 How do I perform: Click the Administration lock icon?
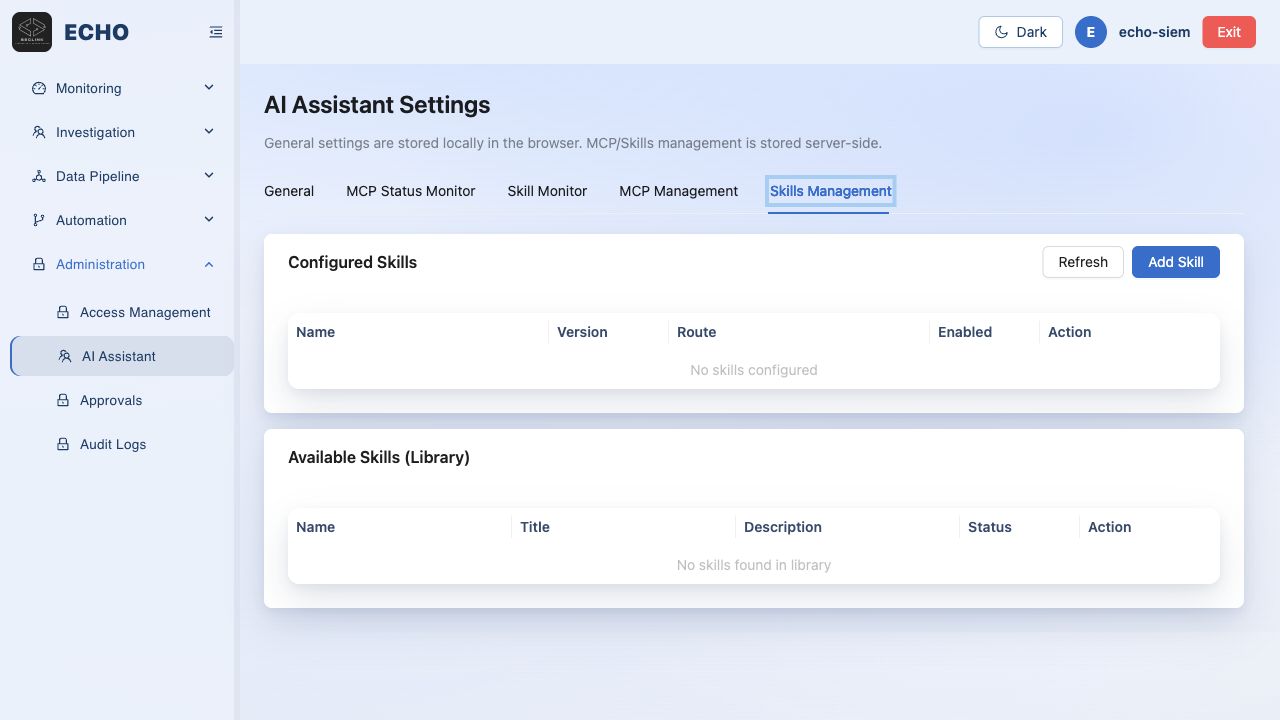click(x=39, y=264)
